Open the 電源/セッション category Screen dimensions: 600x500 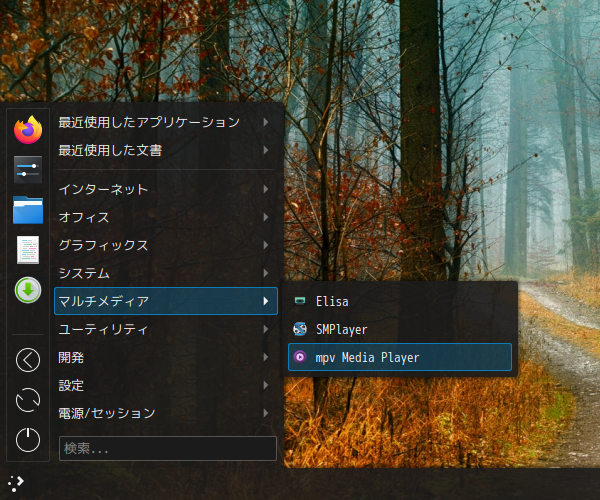[x=166, y=413]
